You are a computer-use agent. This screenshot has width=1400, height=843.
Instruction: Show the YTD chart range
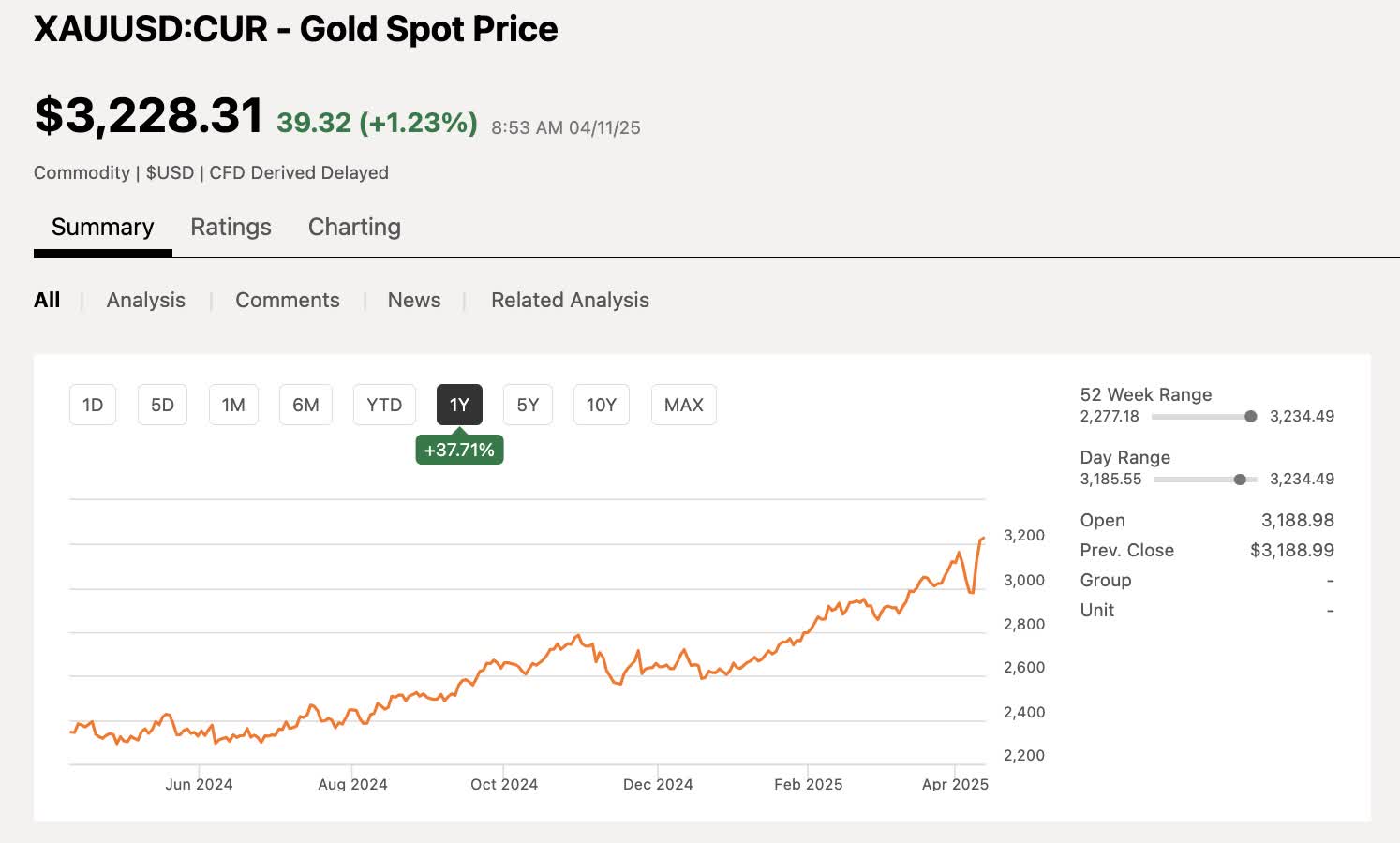pos(384,405)
